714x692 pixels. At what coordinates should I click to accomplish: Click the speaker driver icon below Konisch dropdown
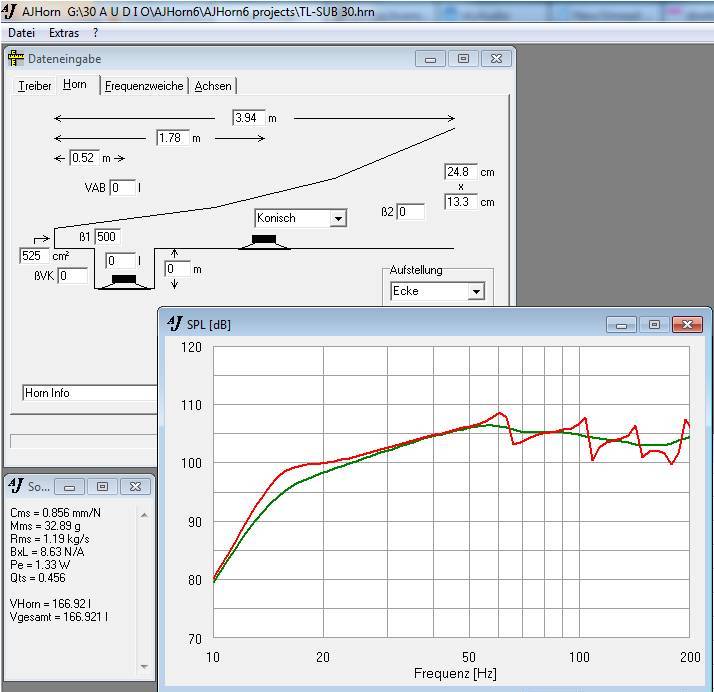(264, 241)
